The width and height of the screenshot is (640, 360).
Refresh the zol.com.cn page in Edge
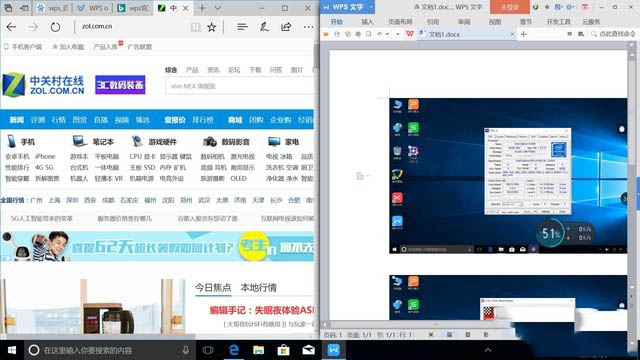55,27
